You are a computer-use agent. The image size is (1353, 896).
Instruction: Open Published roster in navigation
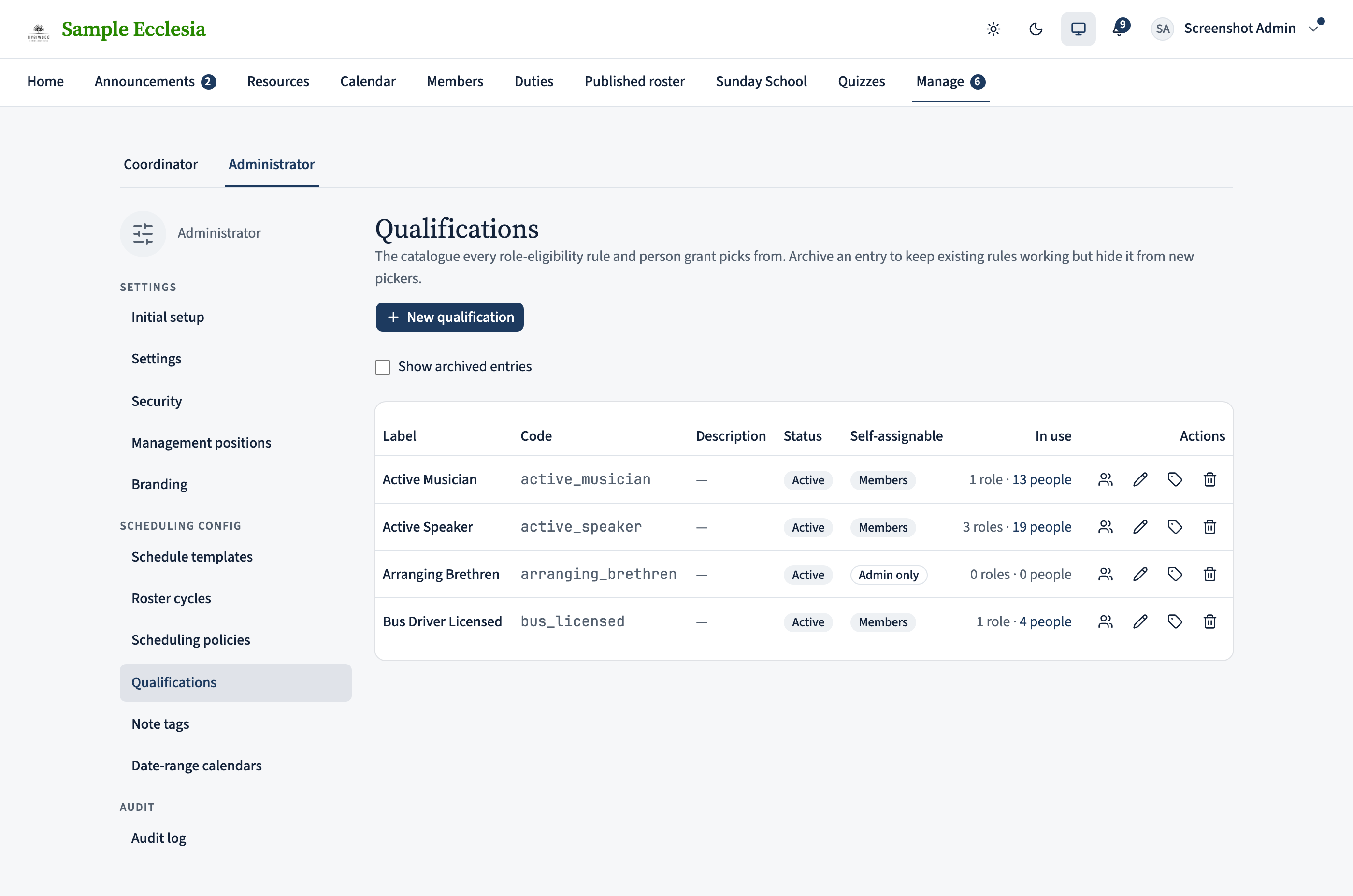[x=634, y=82]
